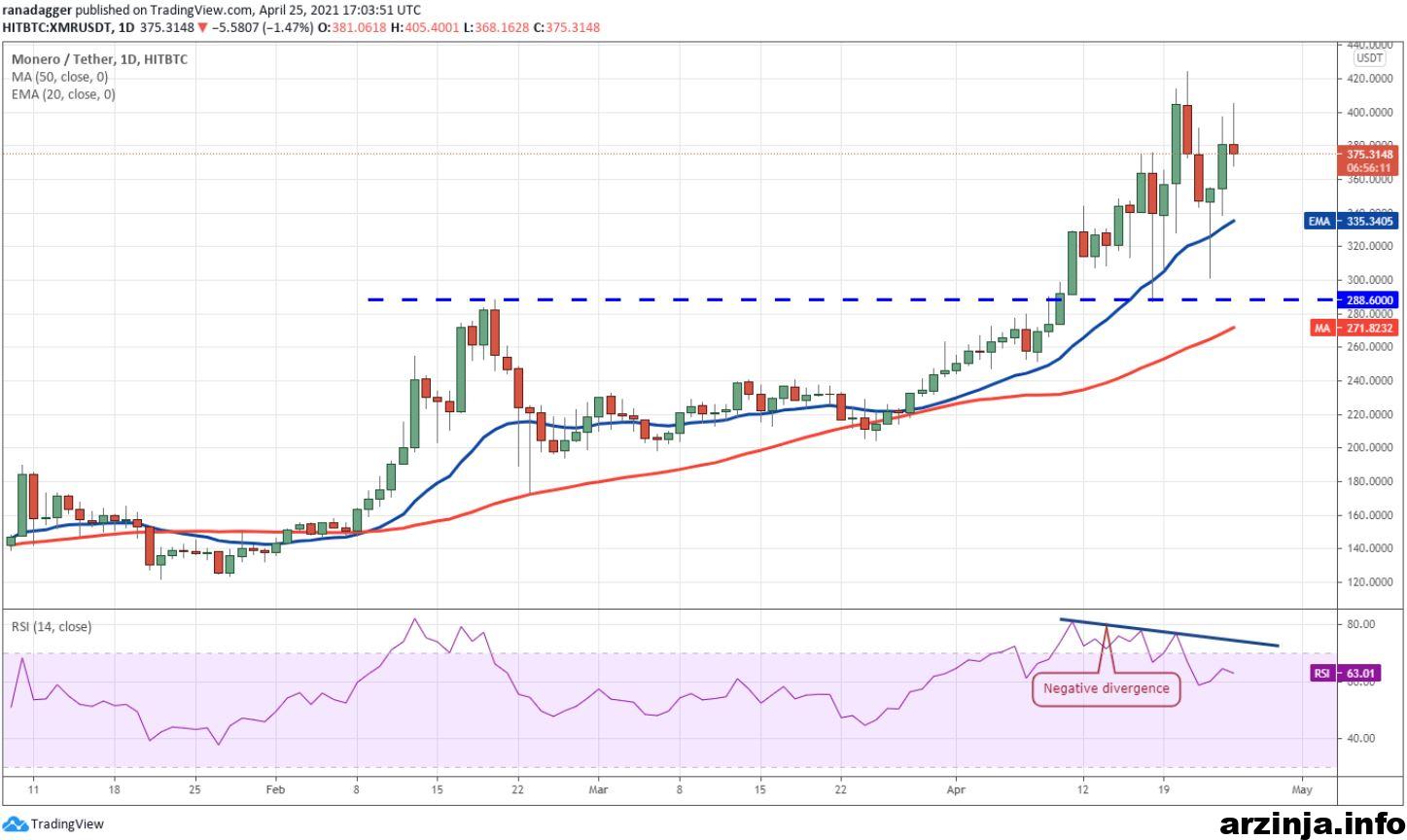Click the 140.0000 price axis label
The width and height of the screenshot is (1407, 840).
click(1371, 549)
